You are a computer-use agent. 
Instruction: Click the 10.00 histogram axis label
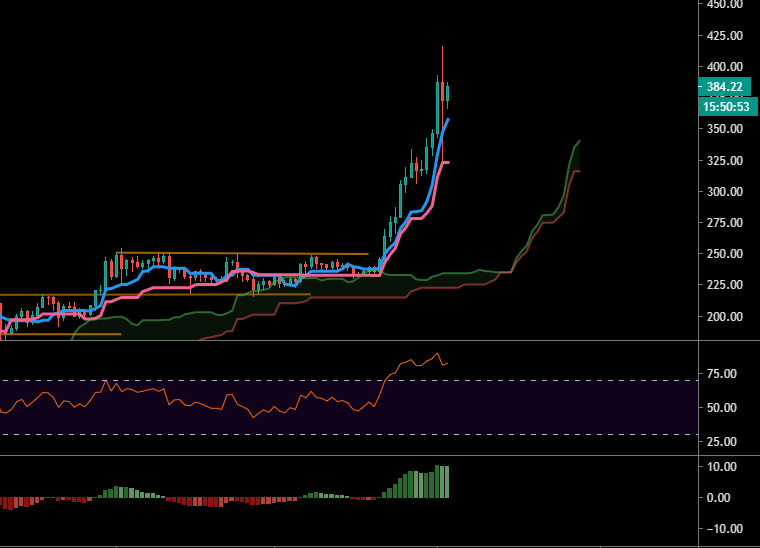tap(722, 467)
